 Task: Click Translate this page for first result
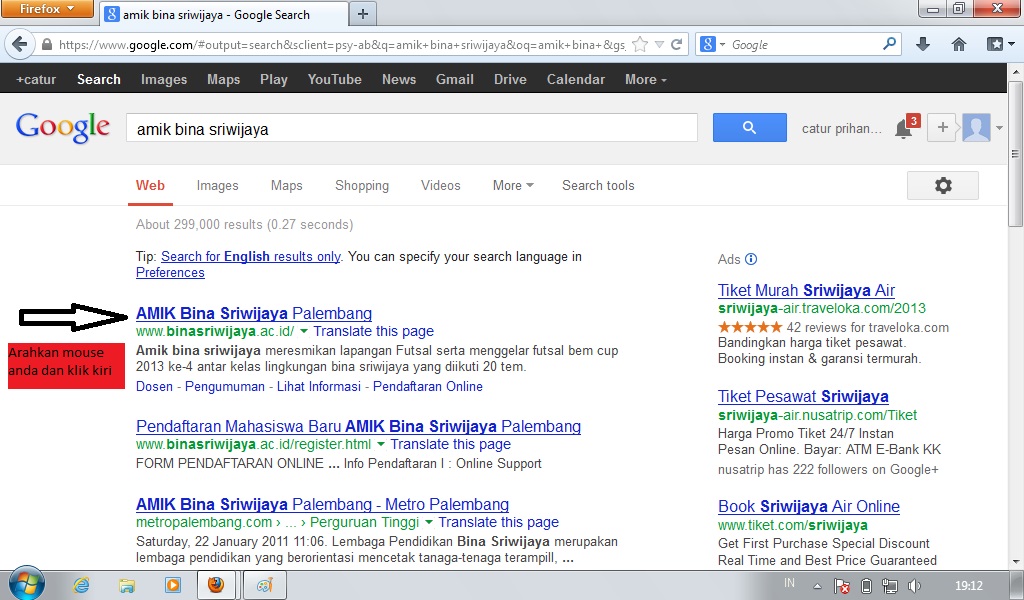pos(374,332)
